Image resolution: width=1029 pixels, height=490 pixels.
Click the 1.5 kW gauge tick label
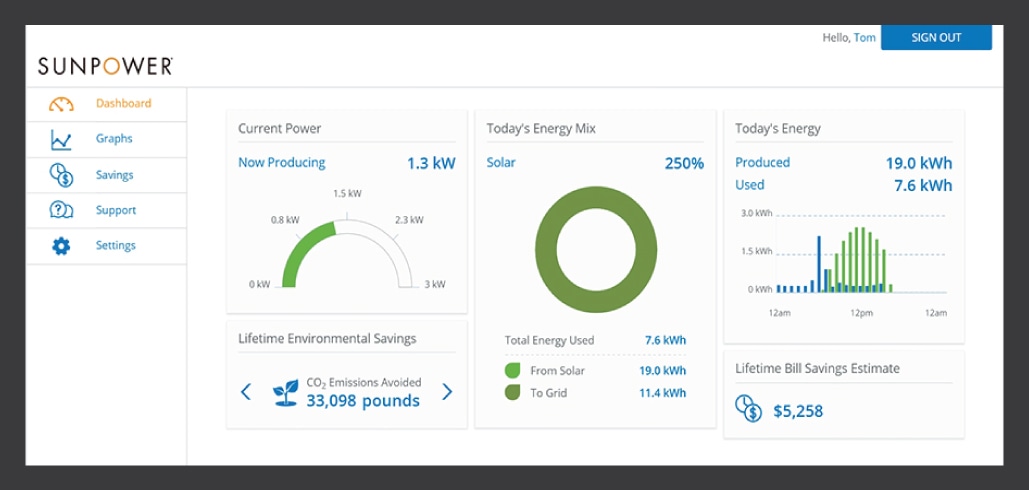347,194
